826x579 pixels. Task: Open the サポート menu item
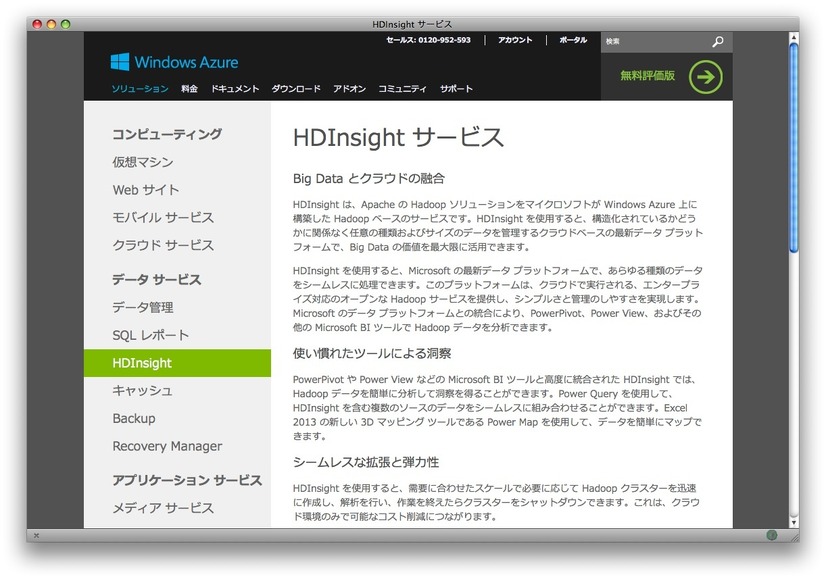pyautogui.click(x=456, y=89)
